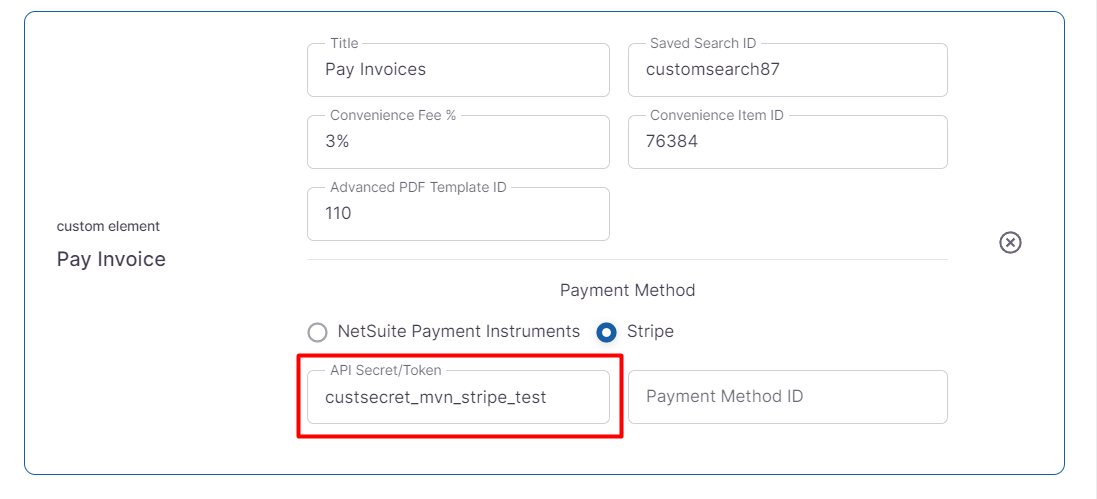1097x499 pixels.
Task: Remove the Pay Invoice custom element
Action: (1010, 243)
